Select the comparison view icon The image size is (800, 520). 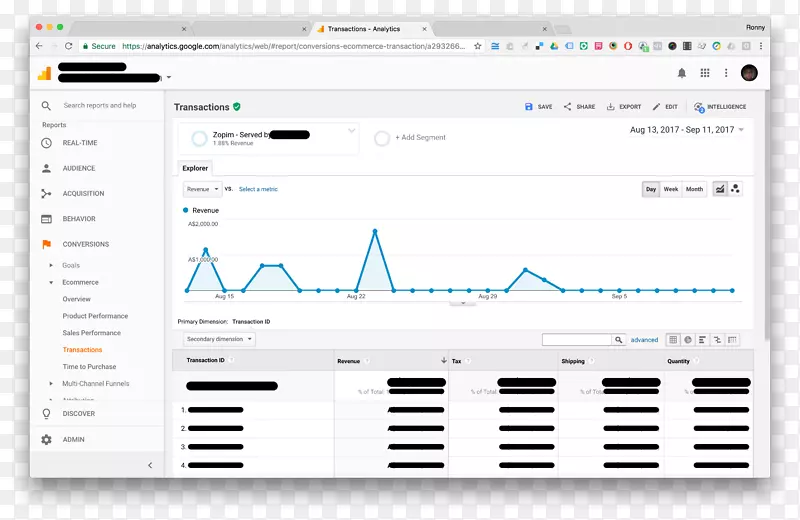coord(717,340)
